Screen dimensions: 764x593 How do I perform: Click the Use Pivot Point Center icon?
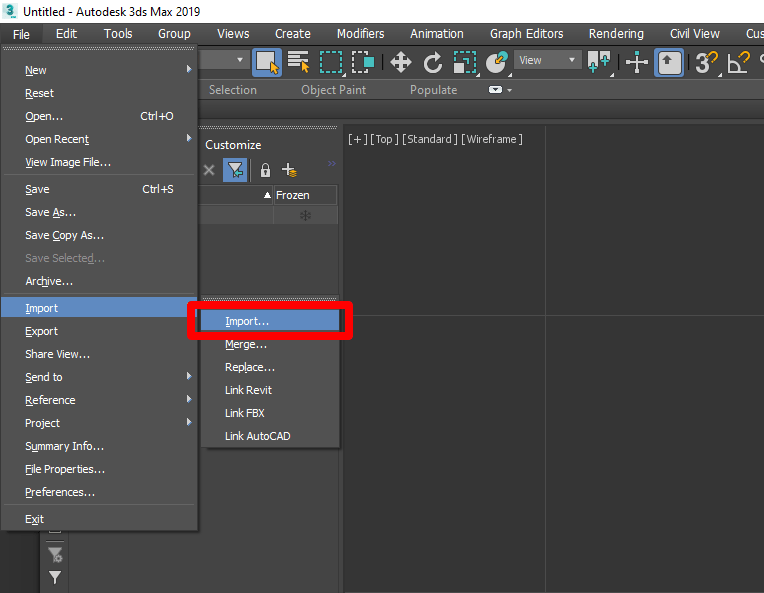(x=599, y=62)
